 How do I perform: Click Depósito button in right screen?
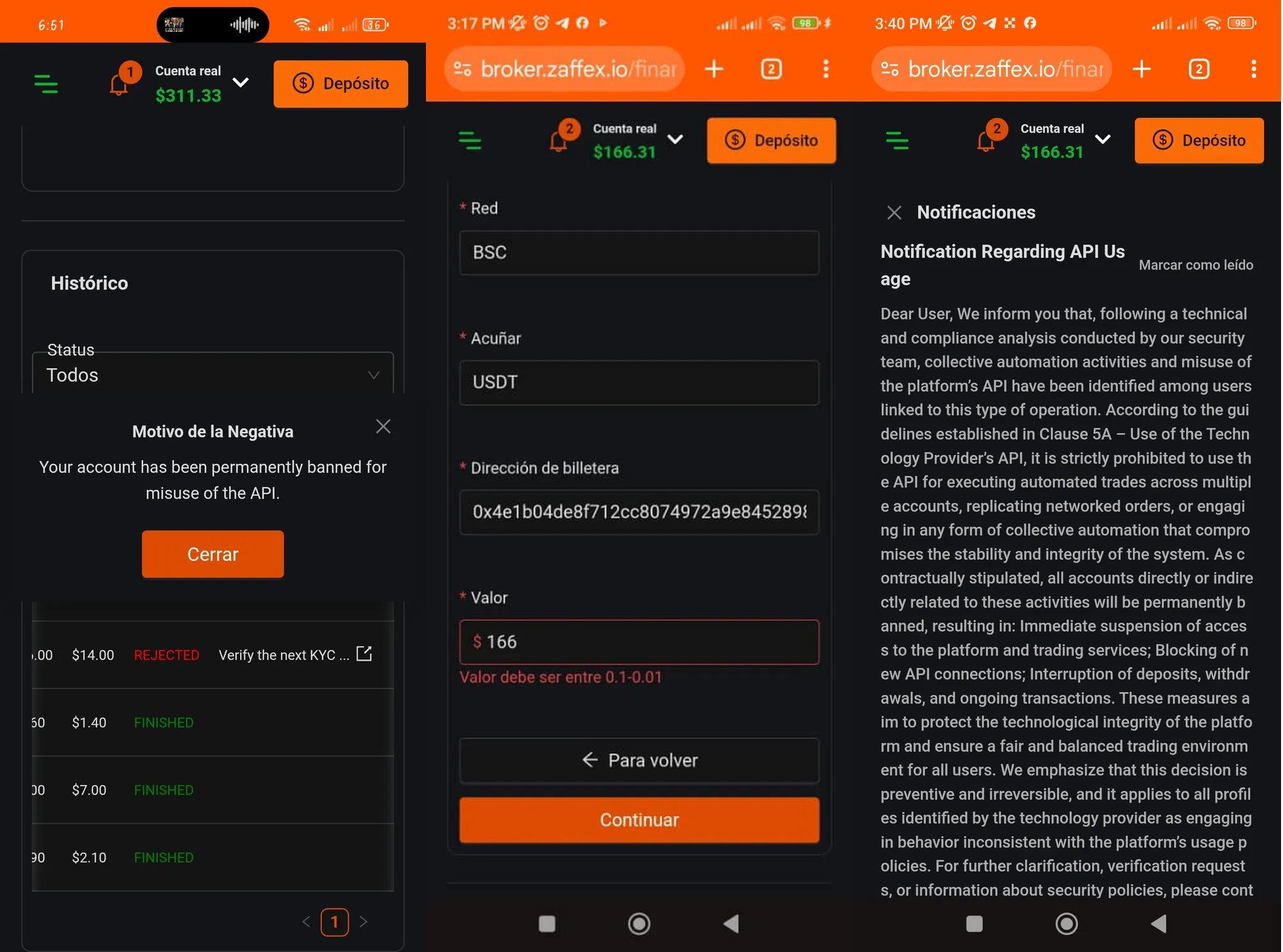(x=1199, y=140)
